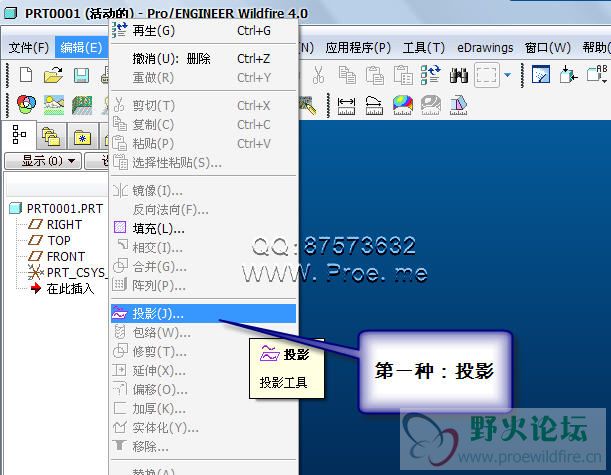
Task: Open the 工具(T) menu
Action: (424, 48)
